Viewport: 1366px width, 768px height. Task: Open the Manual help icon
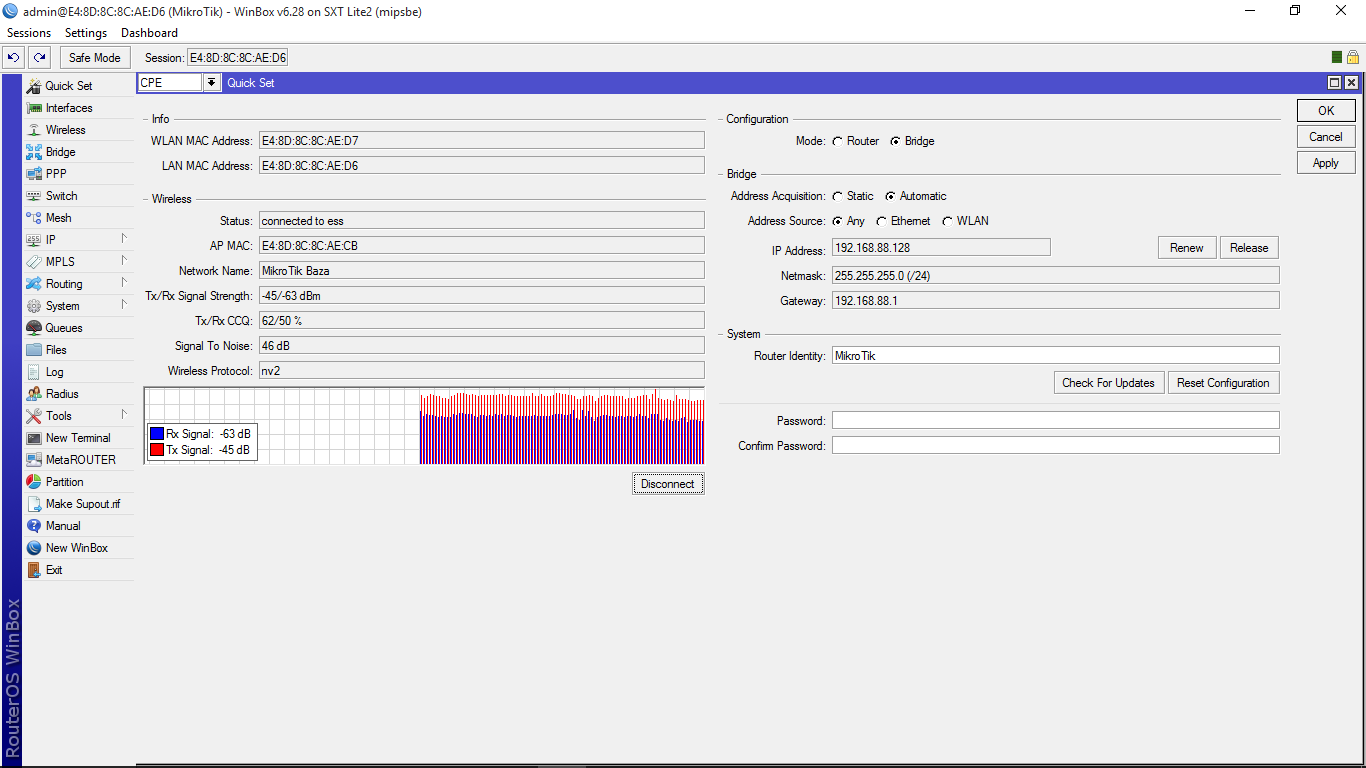click(x=34, y=526)
